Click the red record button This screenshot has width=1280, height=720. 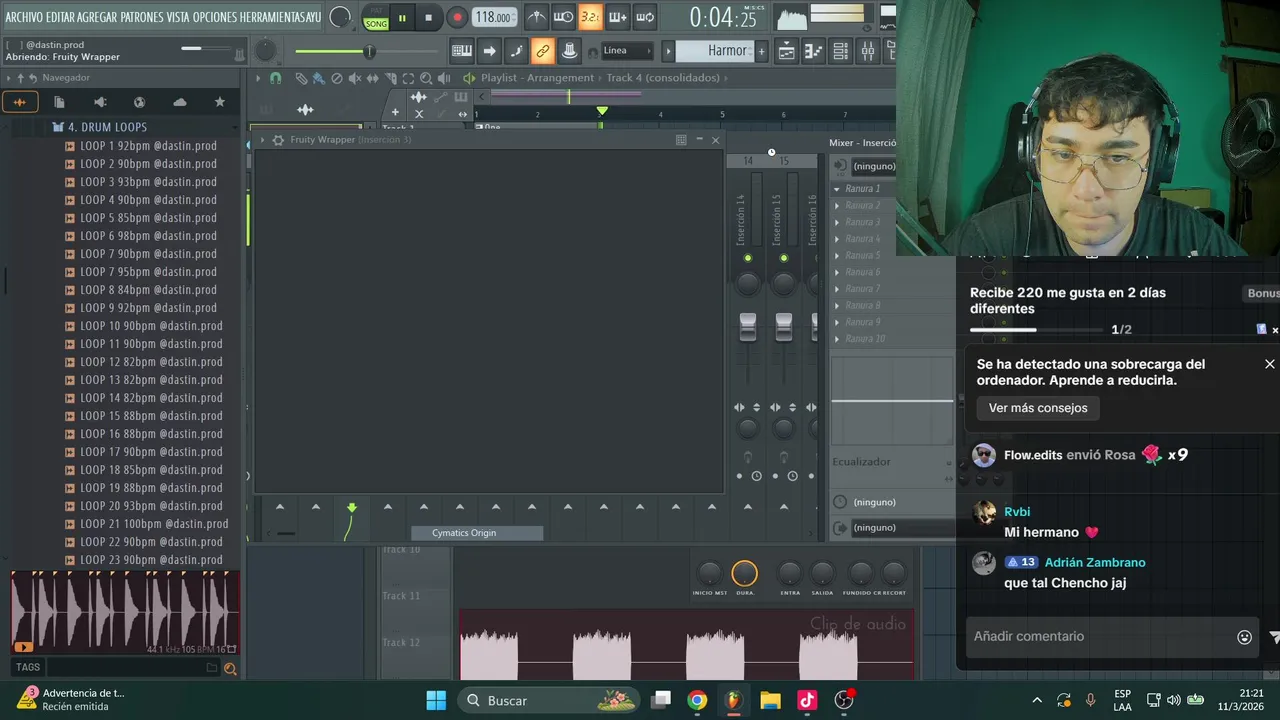tap(457, 17)
